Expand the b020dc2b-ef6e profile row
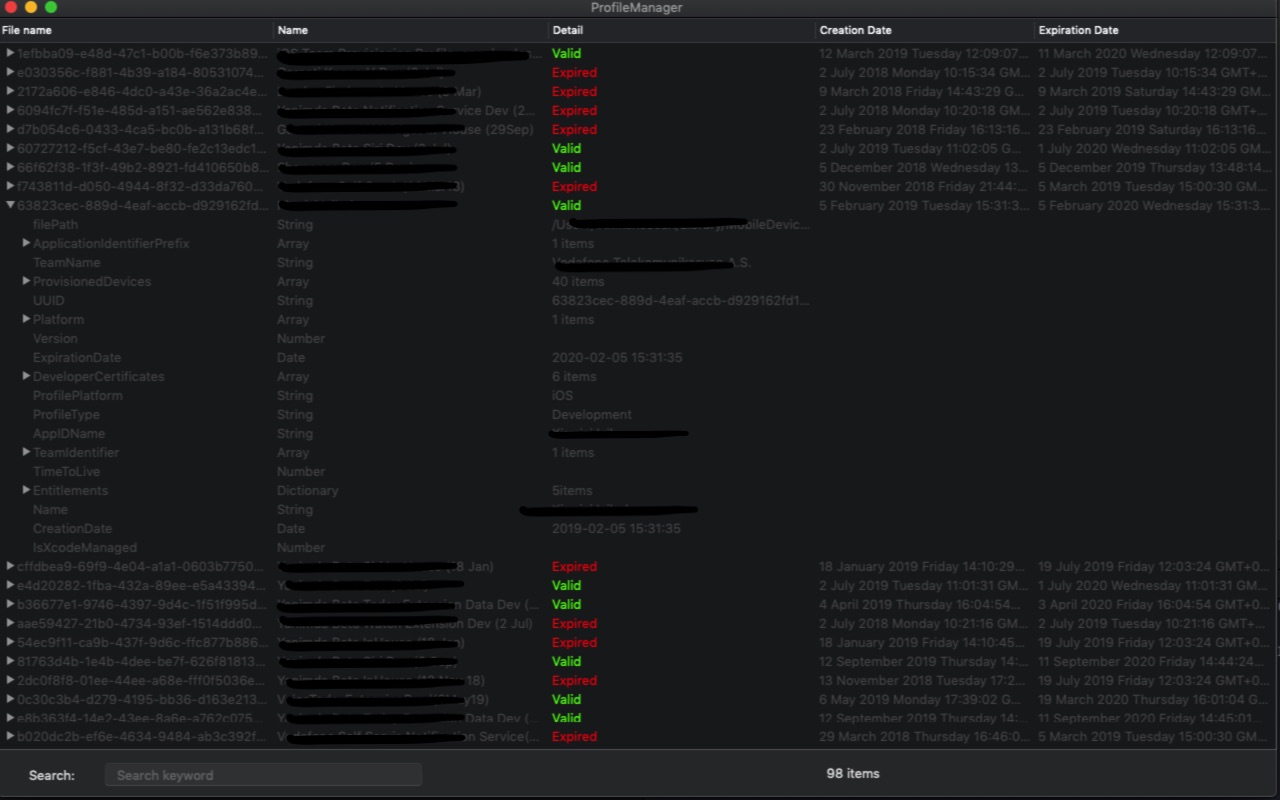Image resolution: width=1280 pixels, height=800 pixels. point(10,736)
